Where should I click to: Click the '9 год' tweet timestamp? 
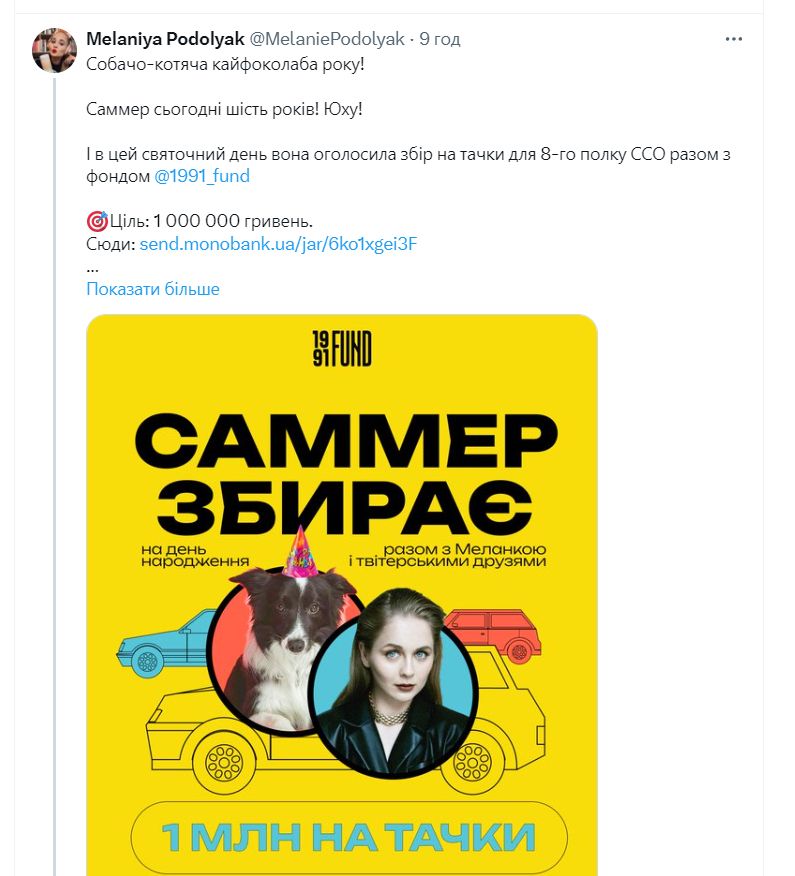point(440,39)
